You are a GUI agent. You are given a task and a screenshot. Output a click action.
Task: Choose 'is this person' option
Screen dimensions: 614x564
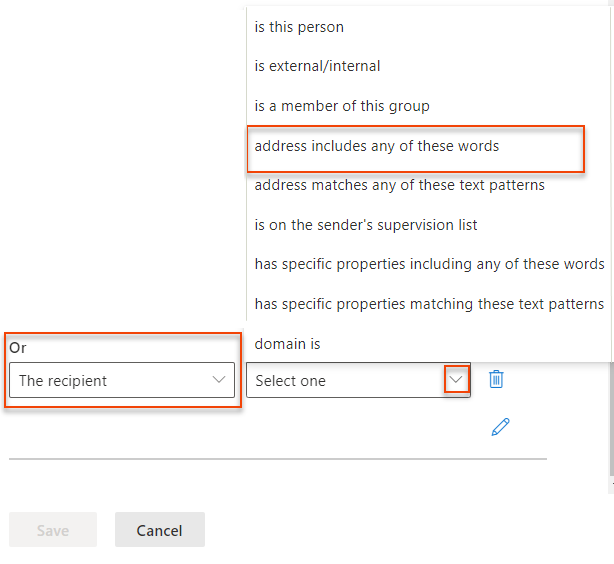pyautogui.click(x=299, y=27)
